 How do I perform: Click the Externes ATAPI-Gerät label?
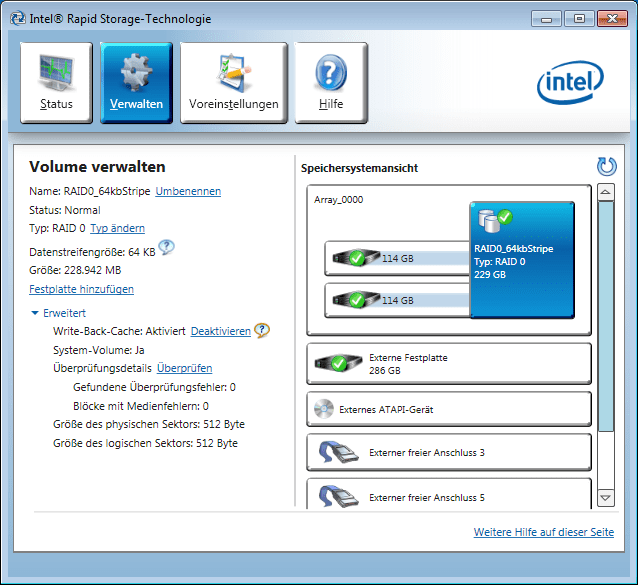pyautogui.click(x=386, y=410)
